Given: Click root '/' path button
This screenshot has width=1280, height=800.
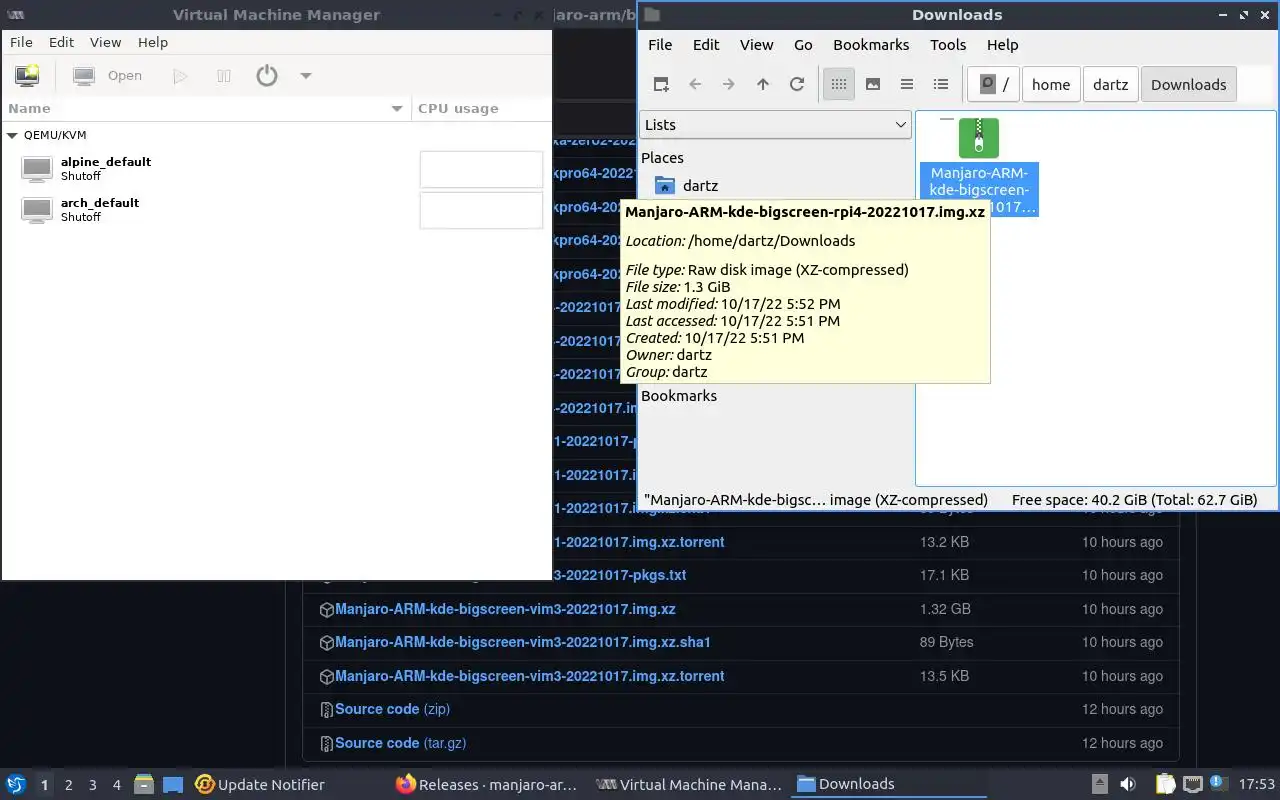Looking at the screenshot, I should [x=994, y=84].
